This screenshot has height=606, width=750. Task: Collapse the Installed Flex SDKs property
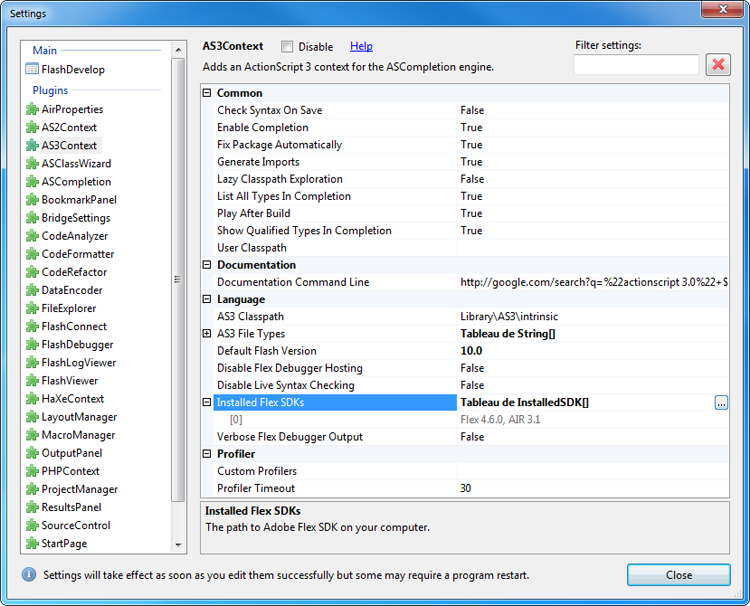(208, 403)
